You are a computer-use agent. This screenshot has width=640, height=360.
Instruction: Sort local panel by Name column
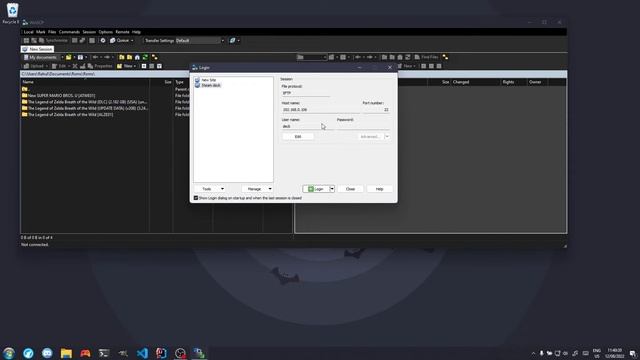click(85, 82)
